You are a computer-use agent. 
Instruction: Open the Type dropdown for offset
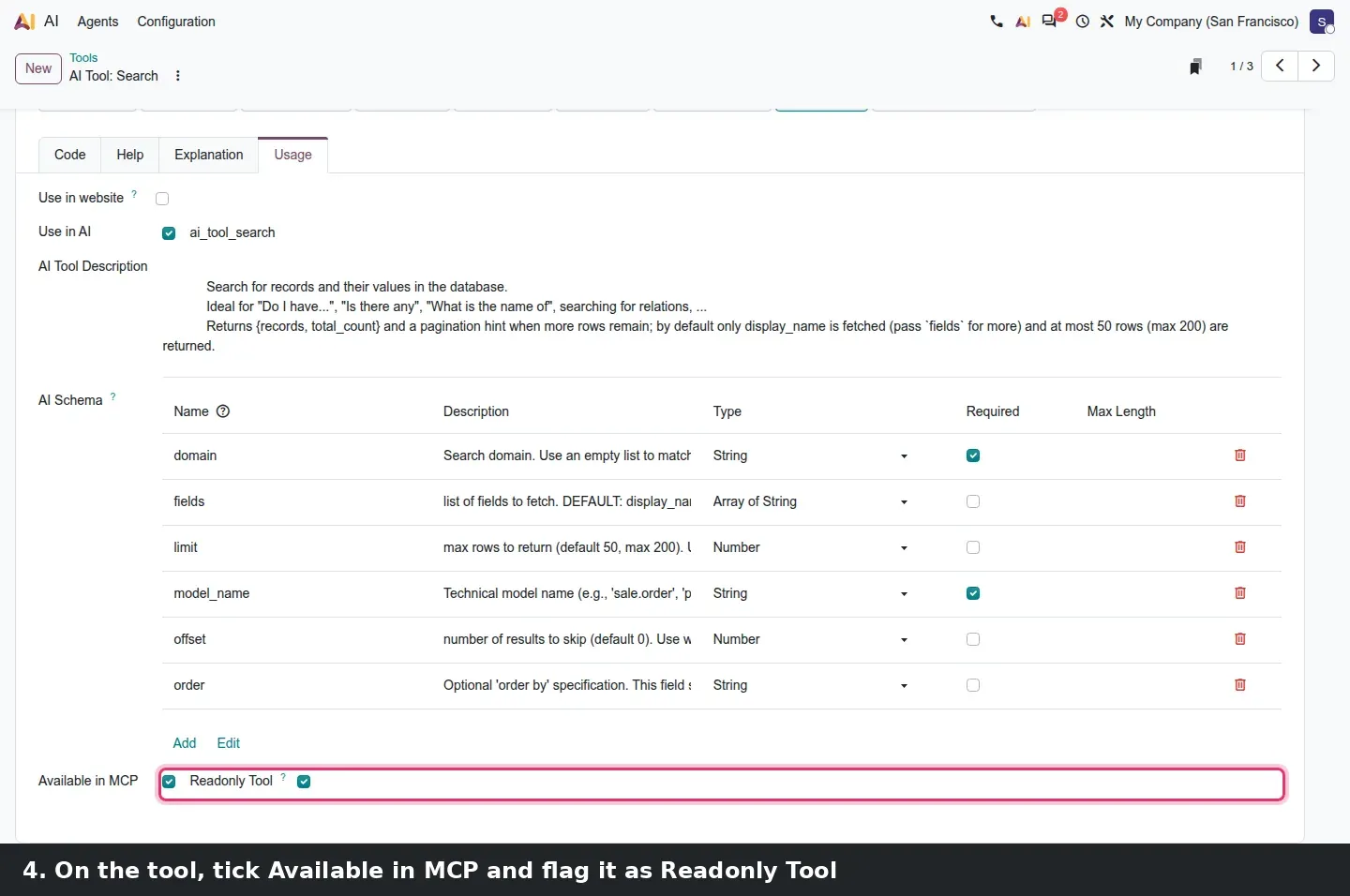click(x=812, y=639)
